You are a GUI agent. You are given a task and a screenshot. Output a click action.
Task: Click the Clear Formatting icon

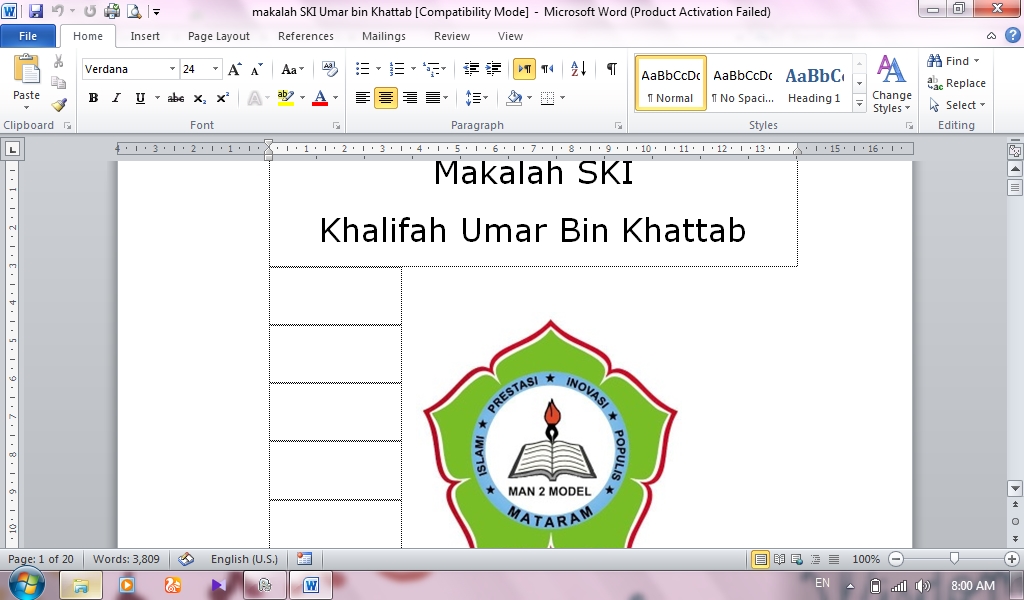[x=330, y=69]
